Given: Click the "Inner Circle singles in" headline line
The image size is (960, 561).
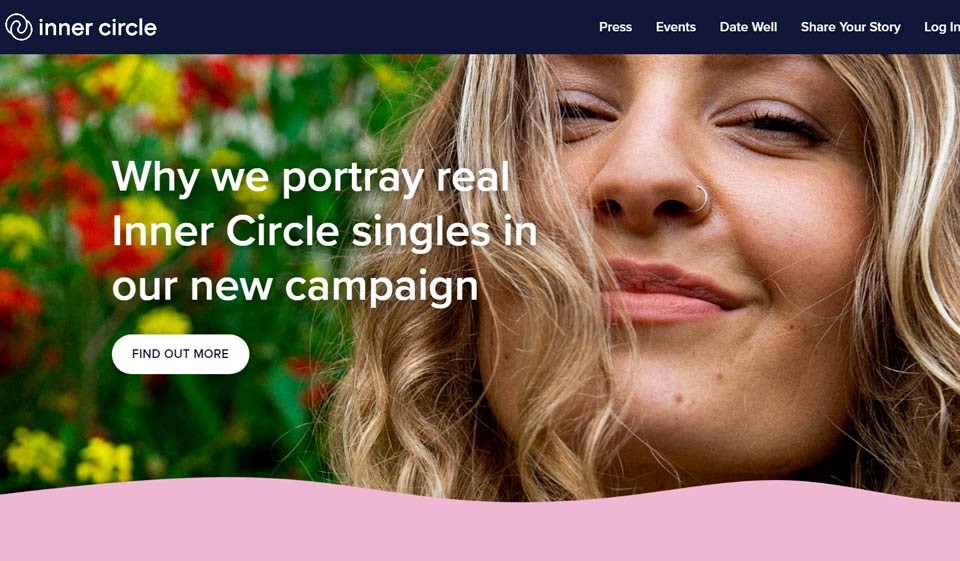Looking at the screenshot, I should pyautogui.click(x=324, y=232).
